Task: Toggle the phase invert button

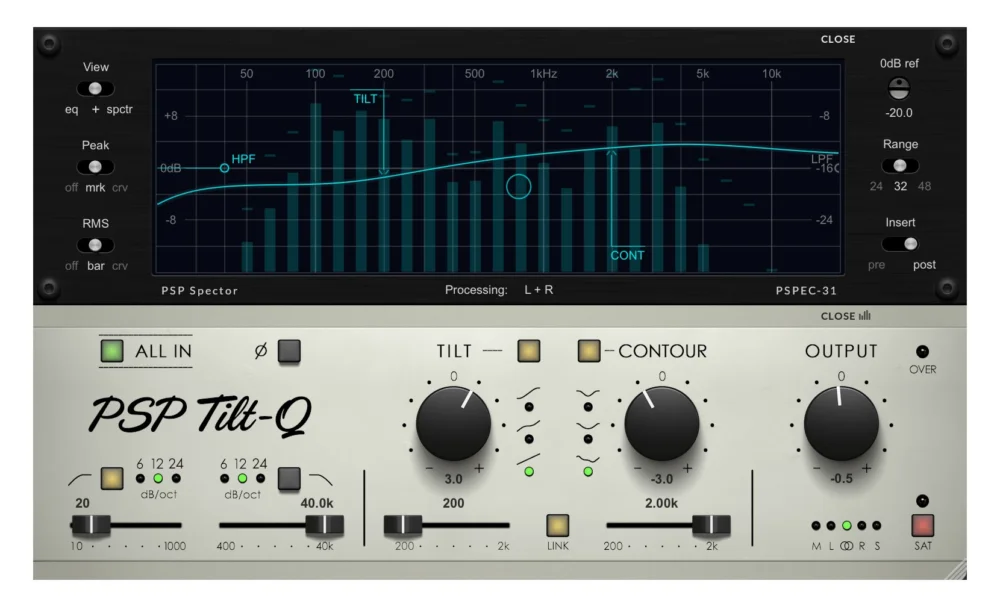Action: 290,351
